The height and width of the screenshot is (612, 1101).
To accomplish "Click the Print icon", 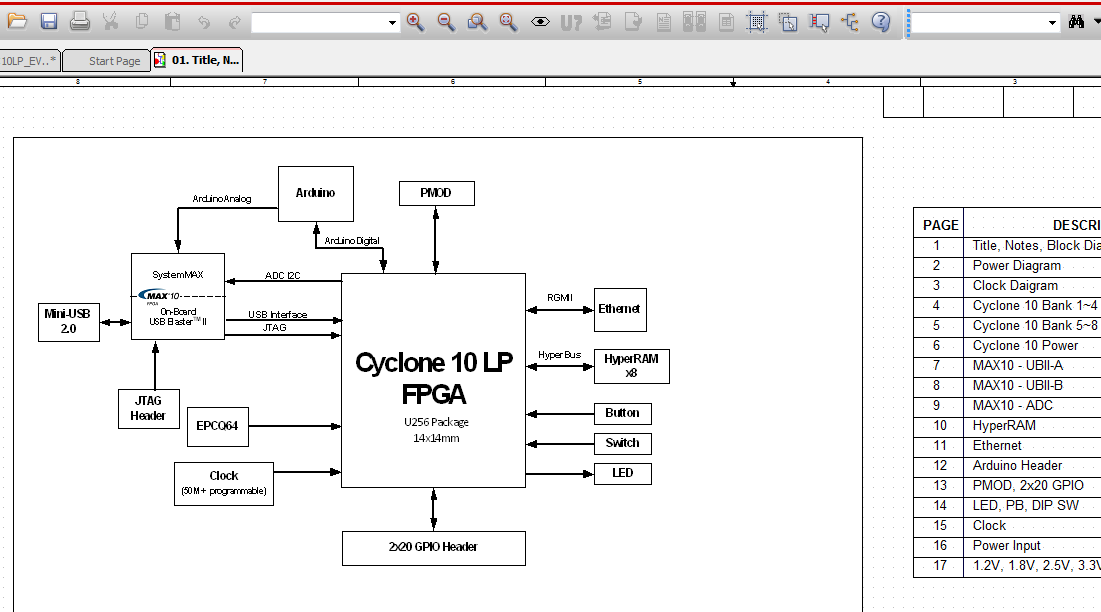I will (x=79, y=22).
